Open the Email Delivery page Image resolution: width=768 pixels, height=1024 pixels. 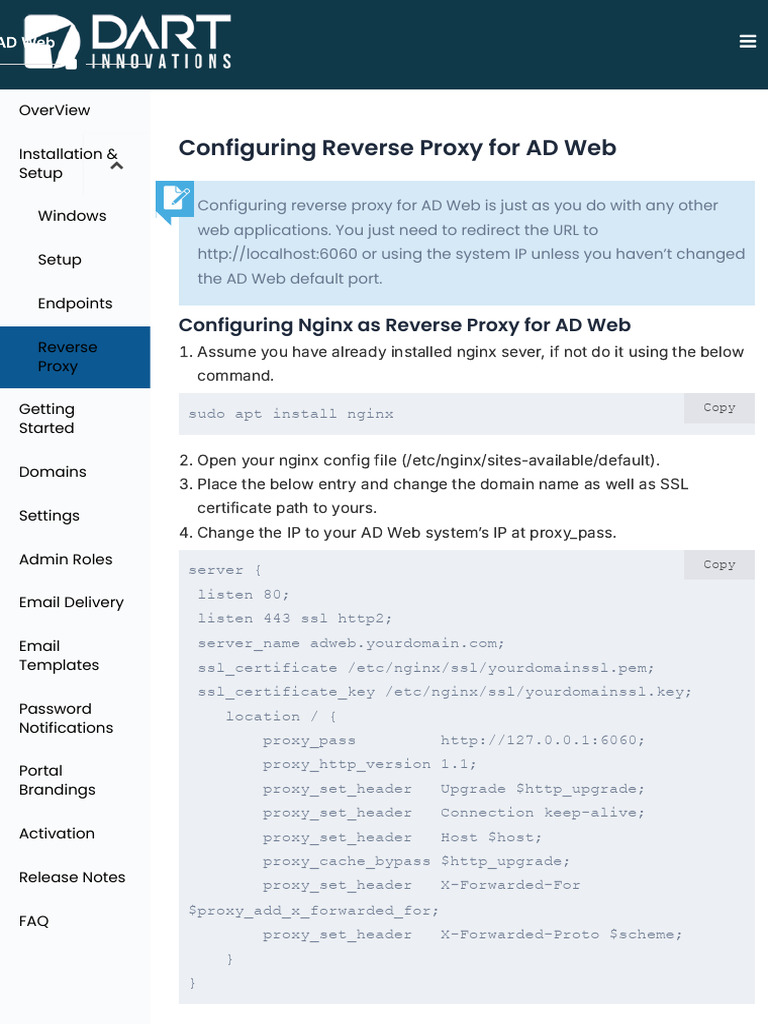[71, 602]
